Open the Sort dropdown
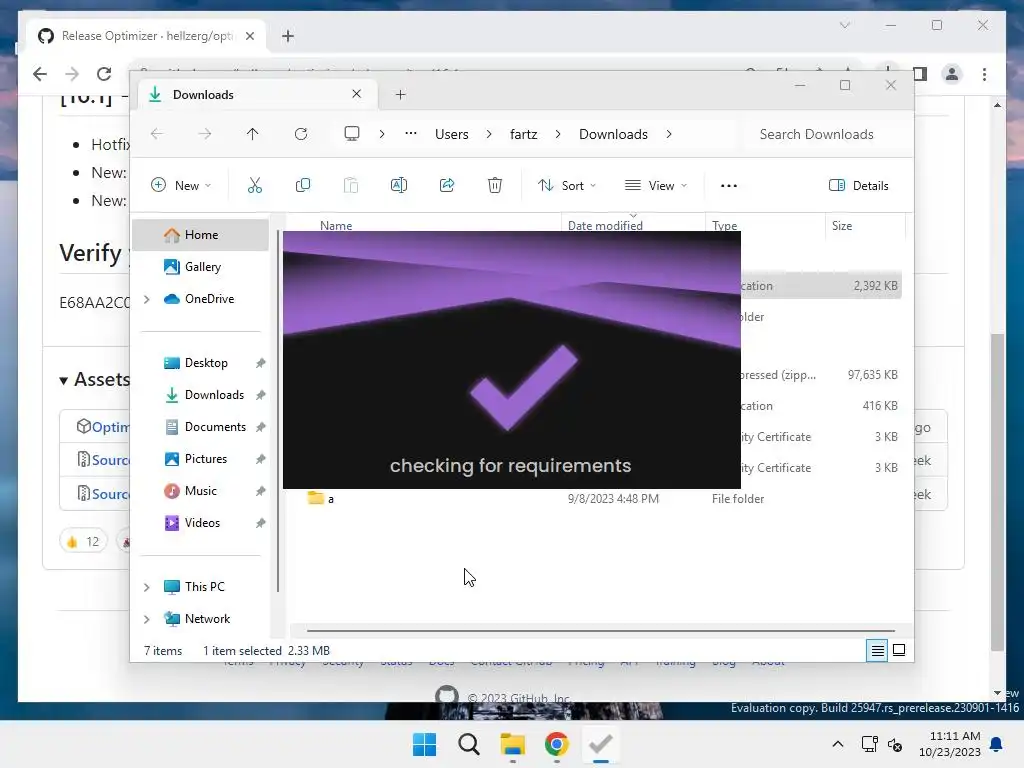This screenshot has height=768, width=1024. (x=566, y=185)
